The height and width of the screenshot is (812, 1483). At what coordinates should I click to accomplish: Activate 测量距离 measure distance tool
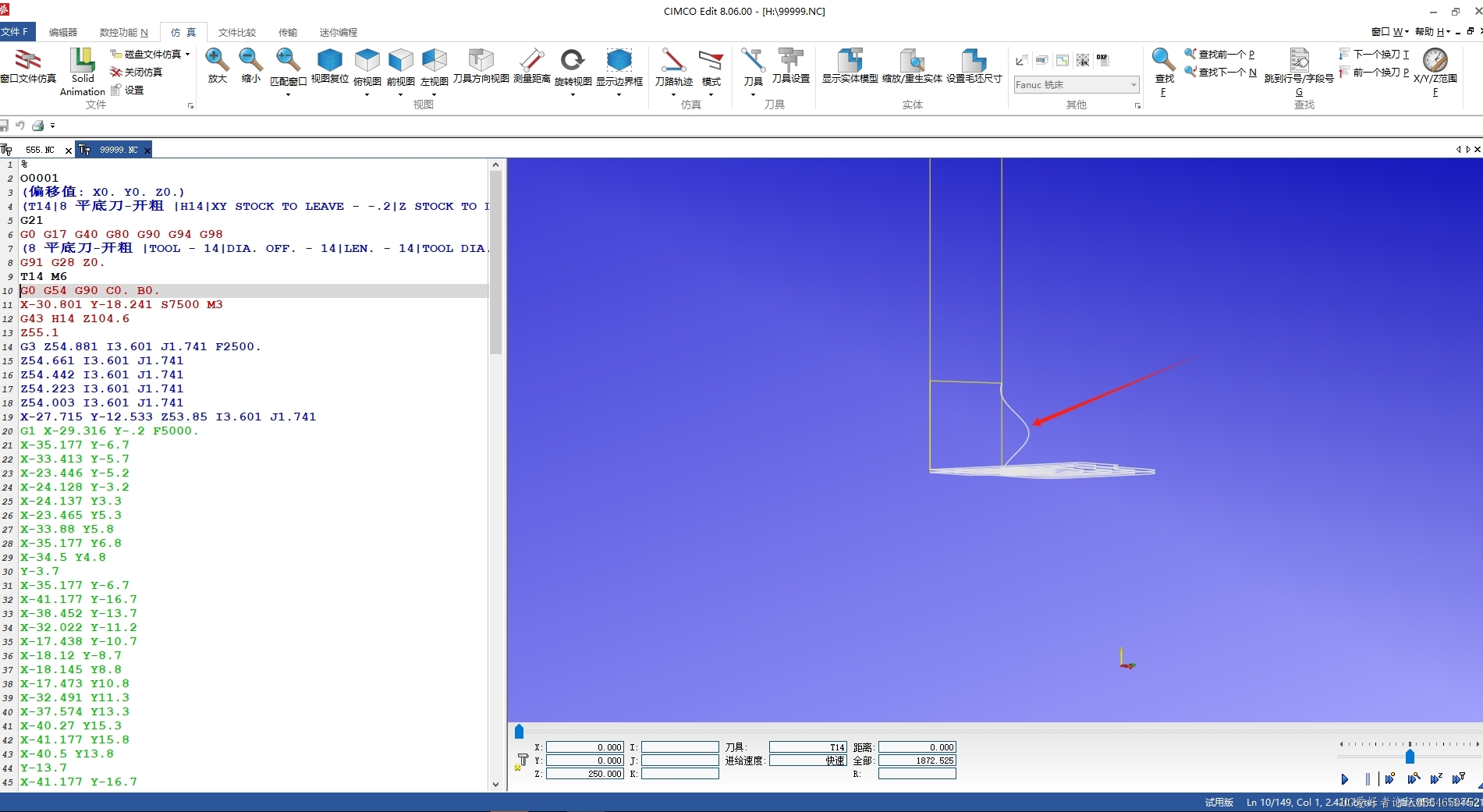point(531,60)
